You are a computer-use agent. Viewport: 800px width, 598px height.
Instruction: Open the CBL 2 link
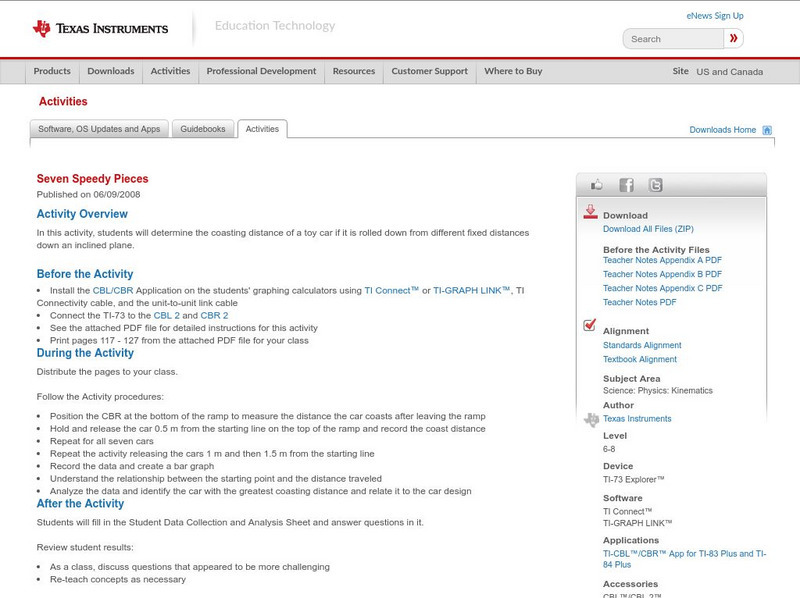[167, 315]
